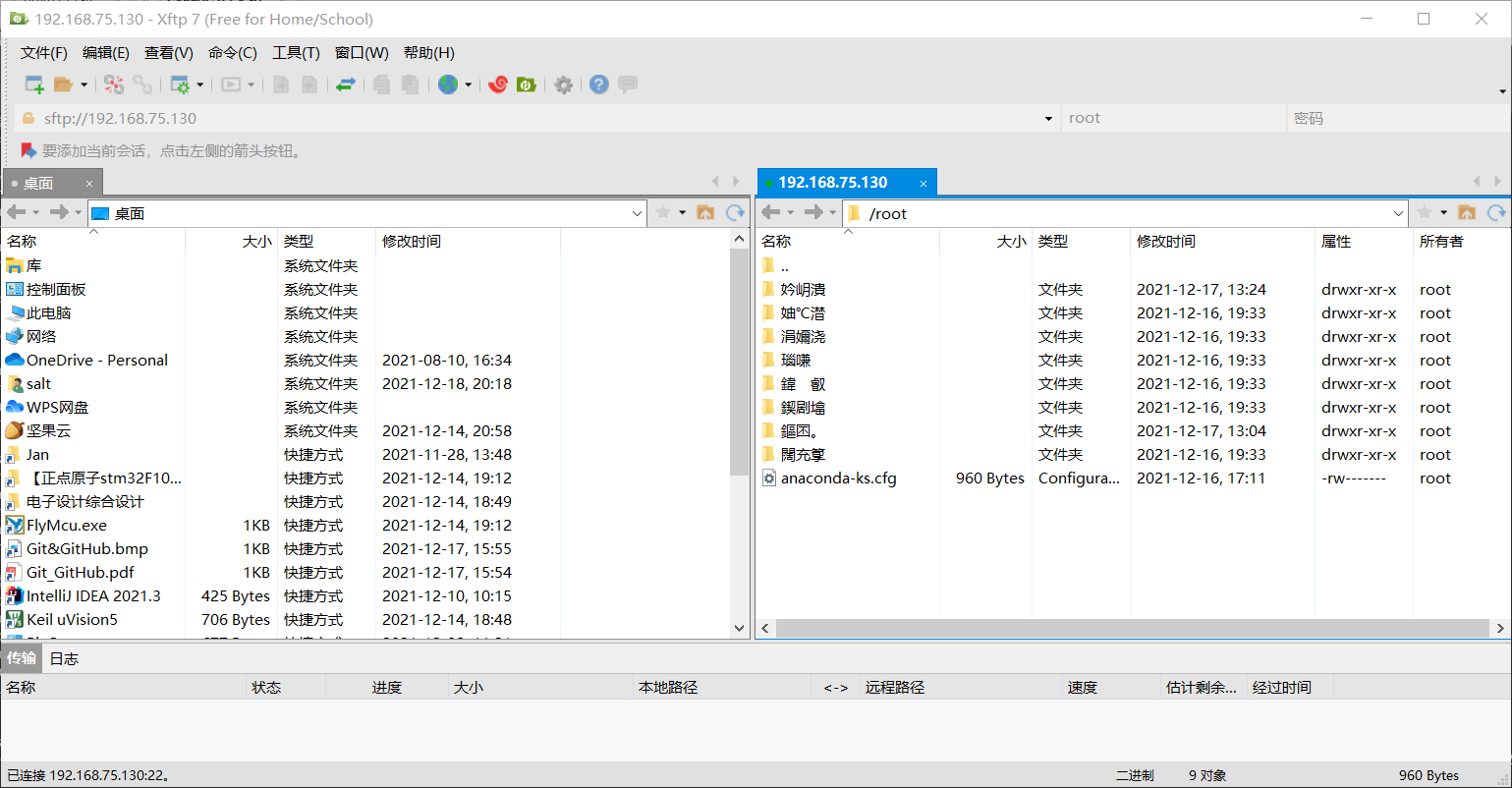
Task: Open the 文件(F) menu
Action: [44, 53]
